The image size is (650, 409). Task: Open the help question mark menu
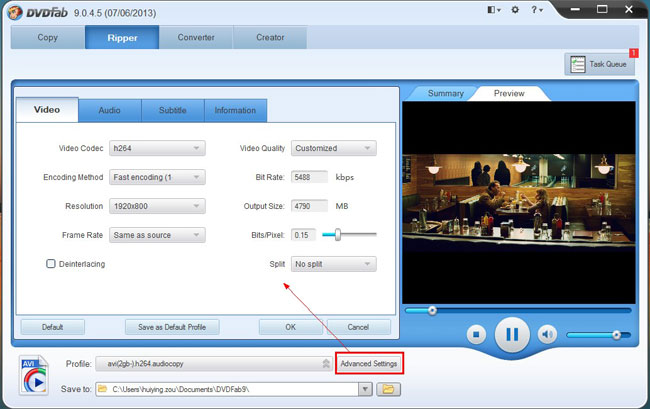(x=536, y=10)
